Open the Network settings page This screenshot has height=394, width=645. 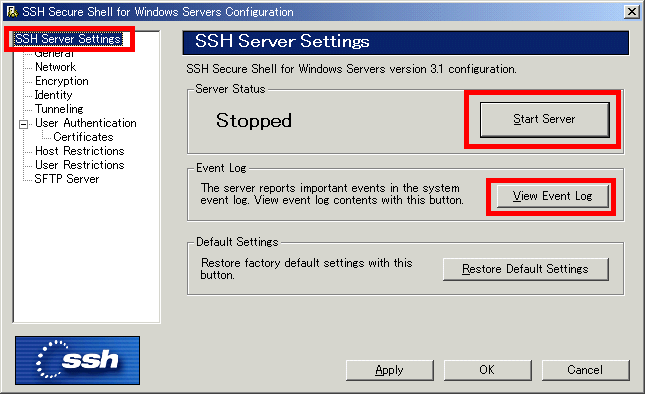point(56,67)
